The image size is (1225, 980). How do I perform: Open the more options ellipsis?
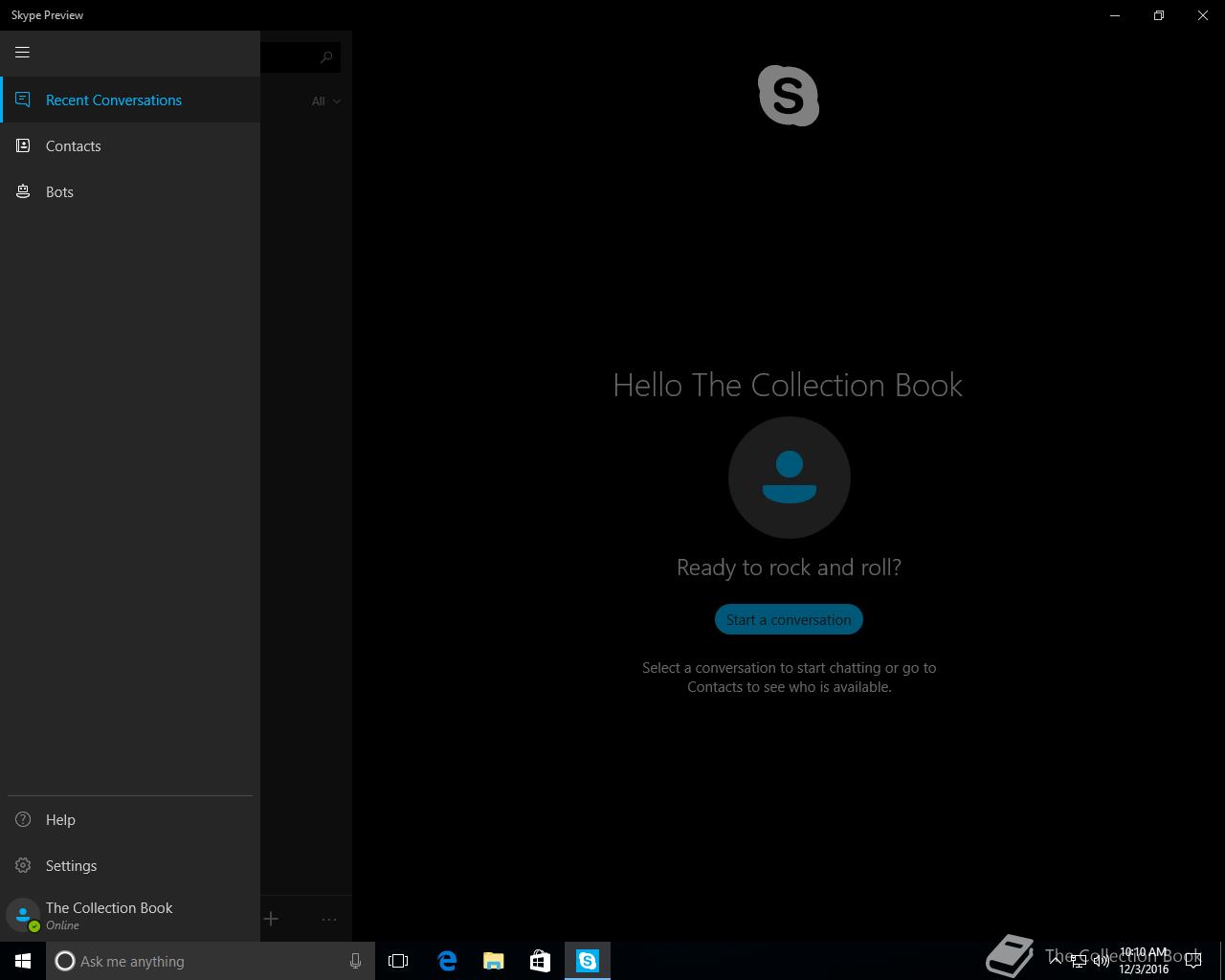329,919
